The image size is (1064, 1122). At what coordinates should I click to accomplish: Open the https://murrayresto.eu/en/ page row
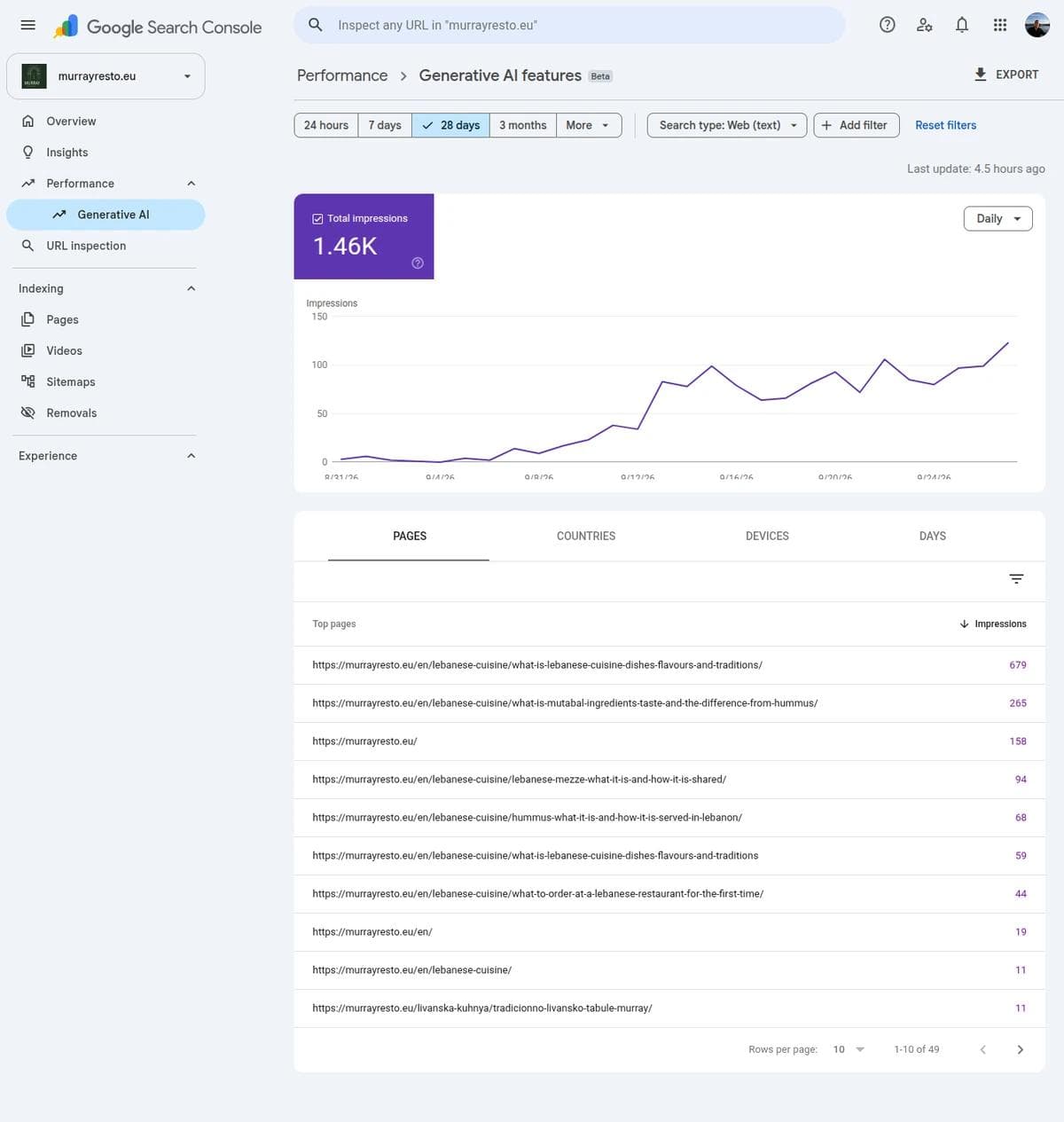coord(669,931)
